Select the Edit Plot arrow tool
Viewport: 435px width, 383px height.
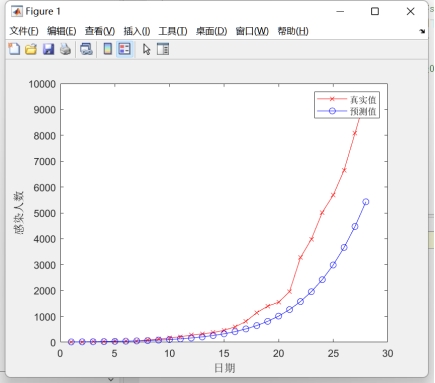click(146, 49)
